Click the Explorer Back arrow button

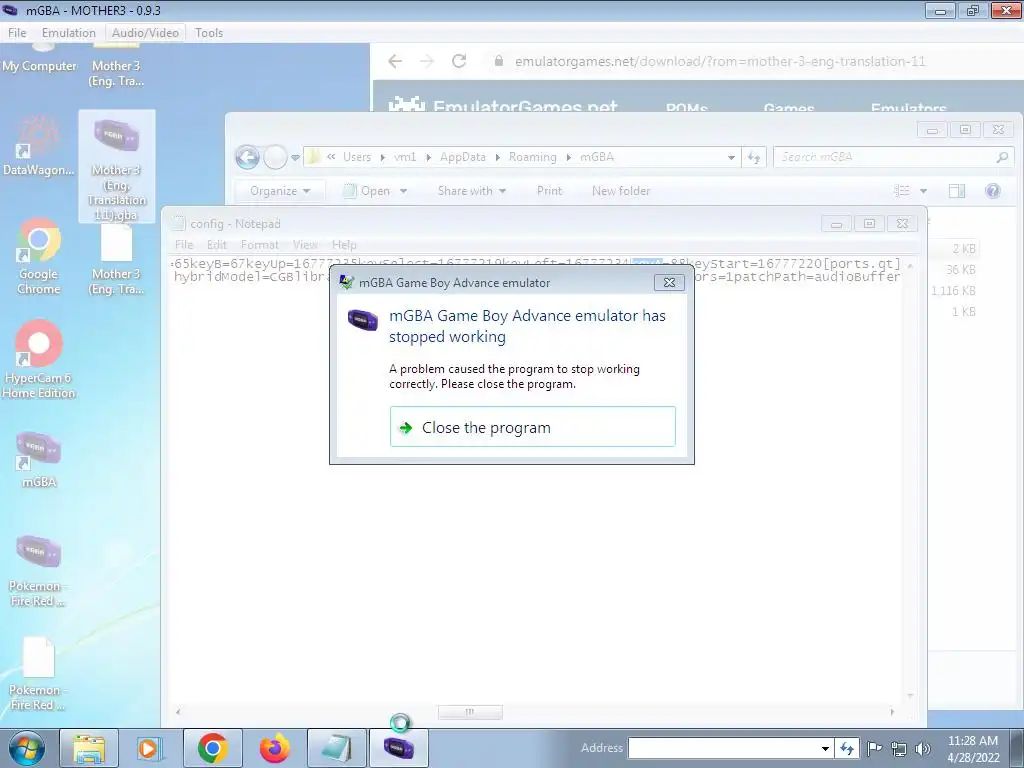pyautogui.click(x=248, y=157)
